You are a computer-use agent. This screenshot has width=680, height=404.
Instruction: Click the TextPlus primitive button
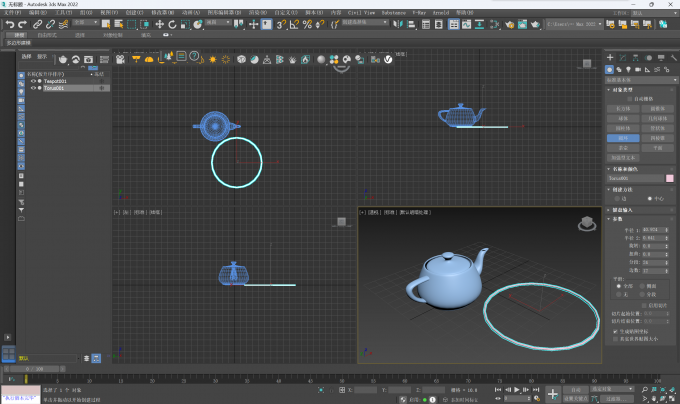(623, 158)
